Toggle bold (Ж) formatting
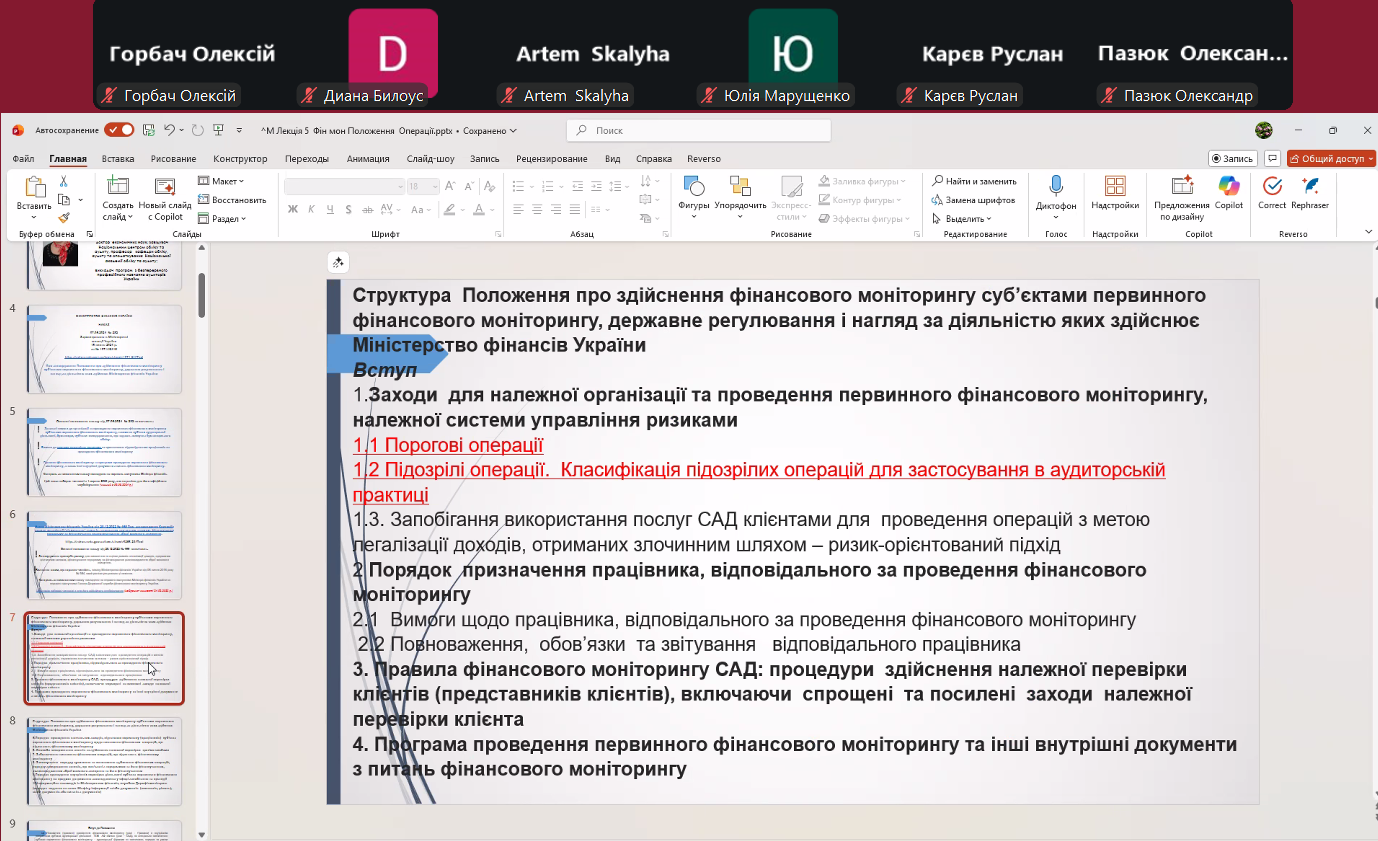Image resolution: width=1378 pixels, height=841 pixels. tap(293, 209)
